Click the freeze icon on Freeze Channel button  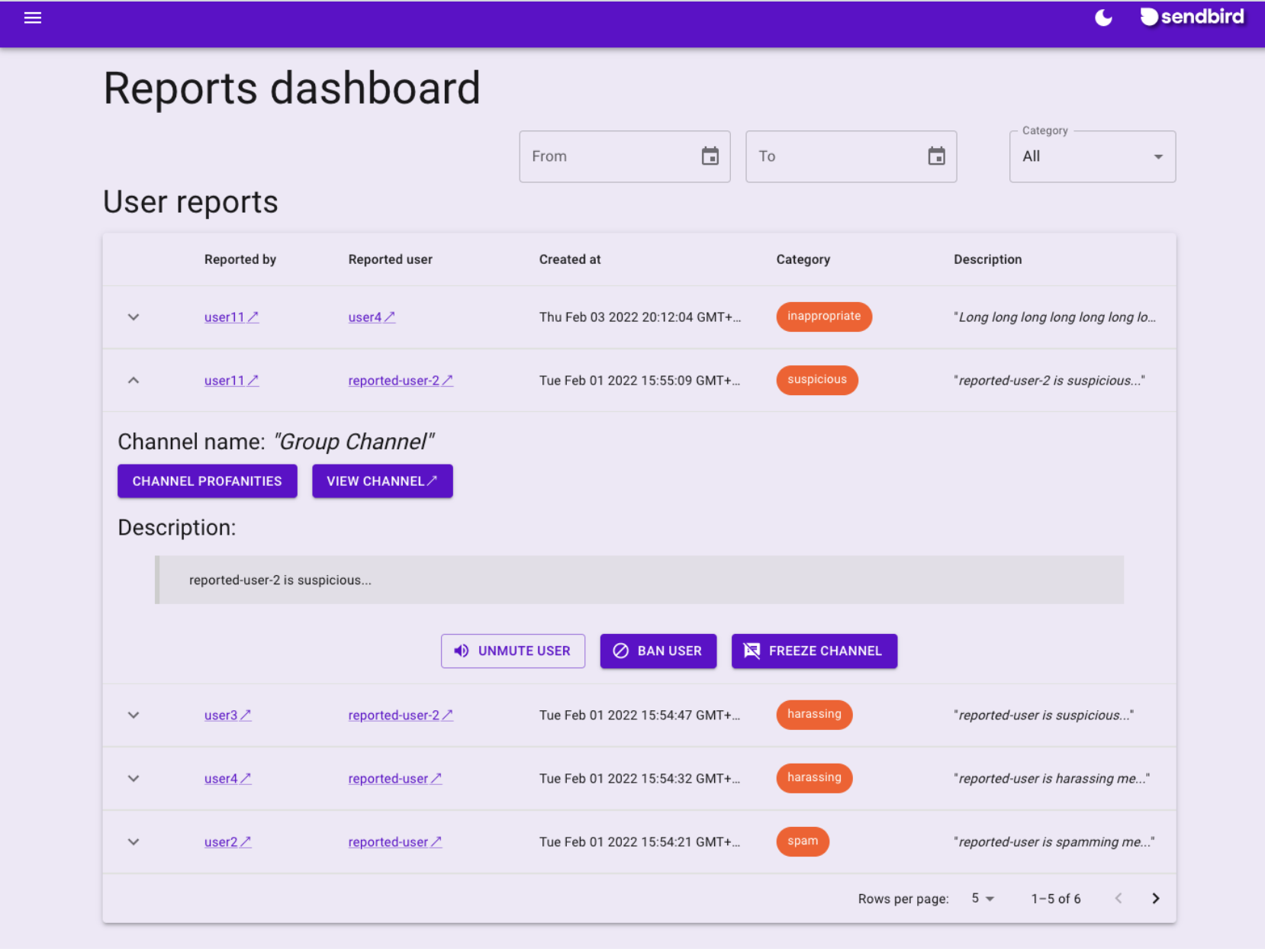tap(751, 651)
